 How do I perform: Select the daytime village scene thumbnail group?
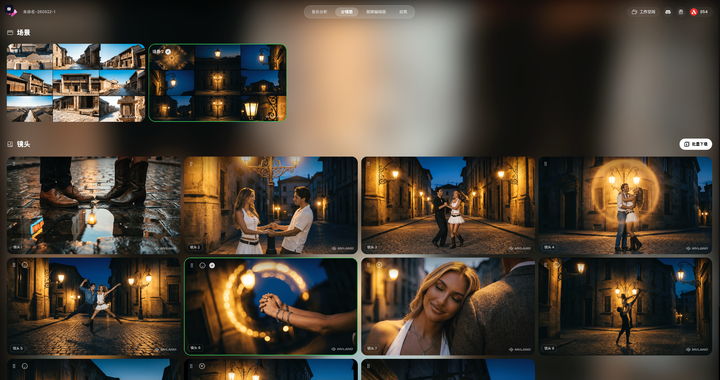76,83
